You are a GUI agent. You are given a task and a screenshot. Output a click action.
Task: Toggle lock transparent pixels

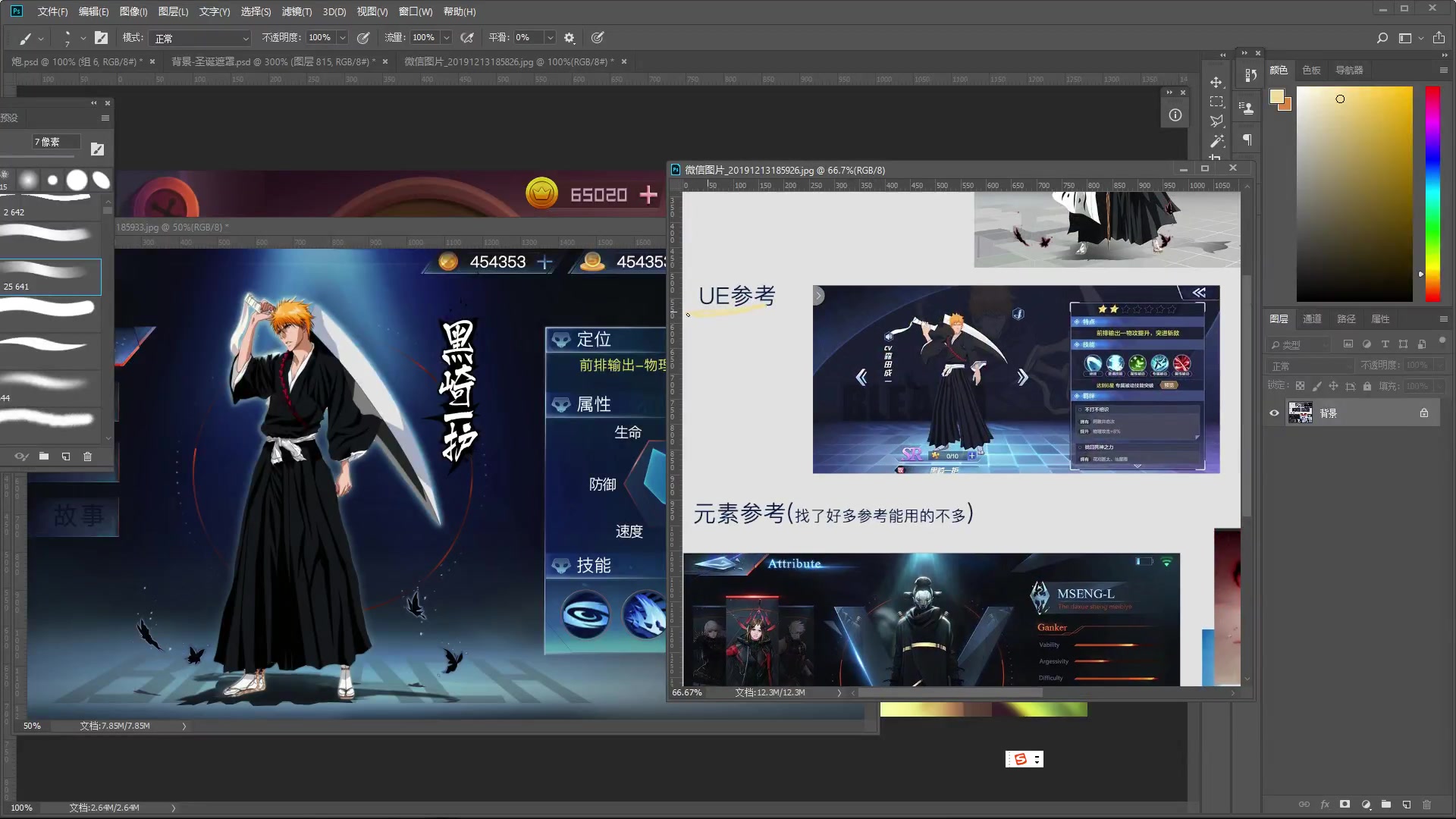point(1300,386)
